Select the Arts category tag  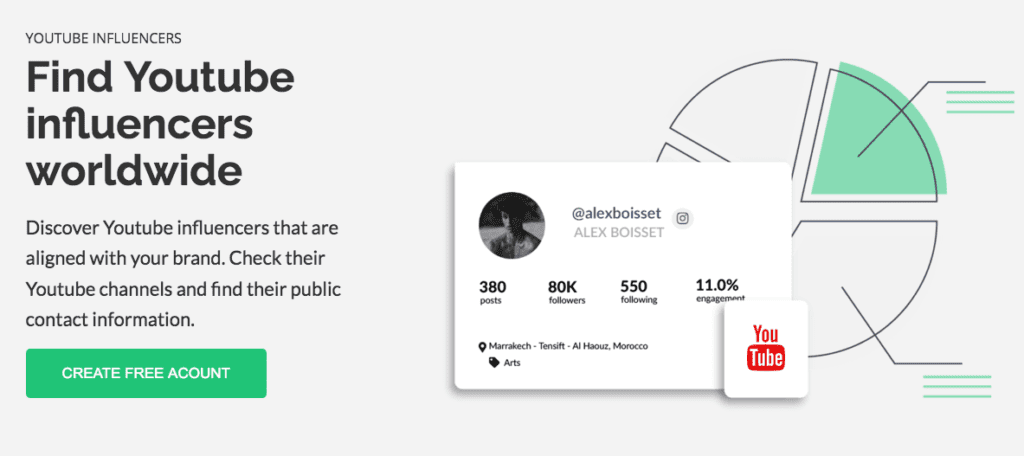pos(512,362)
